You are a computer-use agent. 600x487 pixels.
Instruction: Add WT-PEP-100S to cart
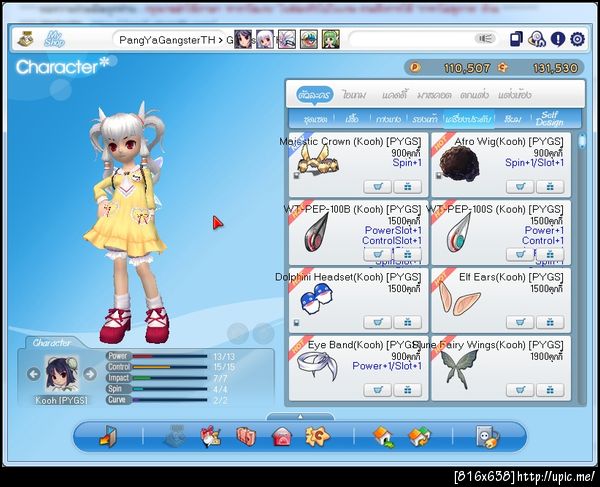520,254
